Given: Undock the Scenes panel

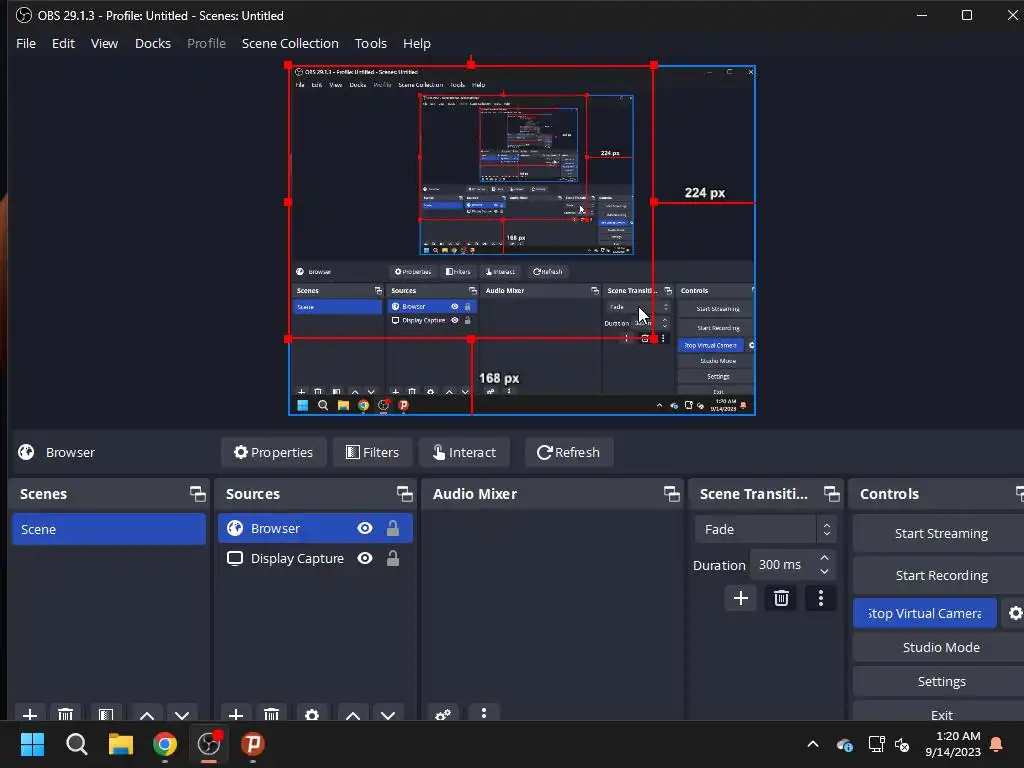Looking at the screenshot, I should tap(197, 494).
